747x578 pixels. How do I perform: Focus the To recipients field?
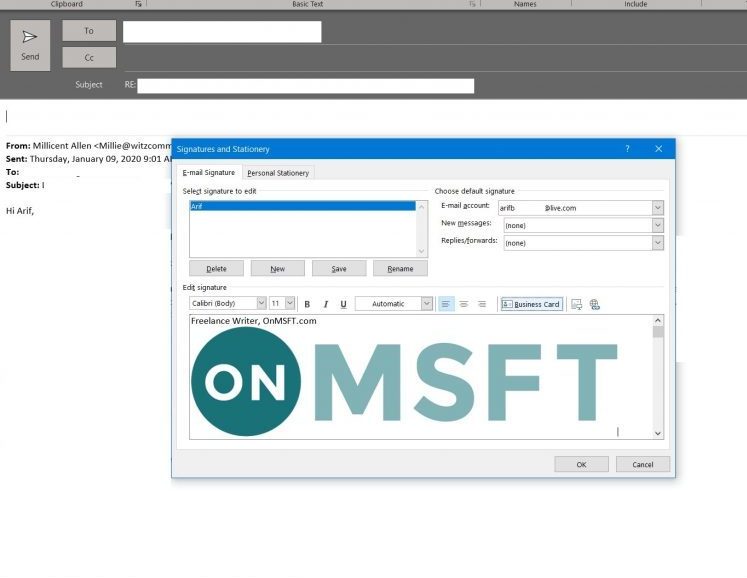(222, 31)
